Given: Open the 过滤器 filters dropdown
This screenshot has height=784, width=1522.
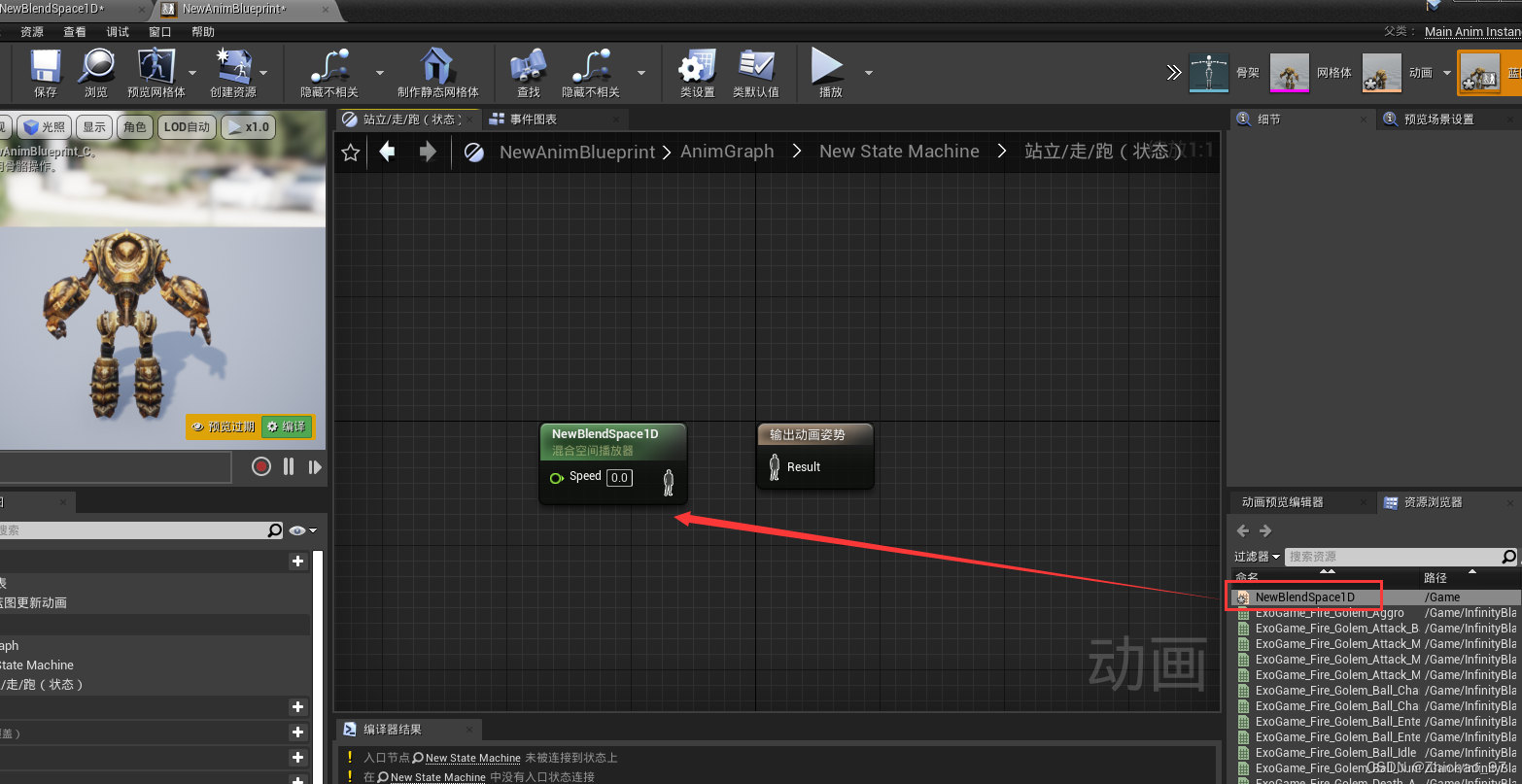Looking at the screenshot, I should point(1257,557).
